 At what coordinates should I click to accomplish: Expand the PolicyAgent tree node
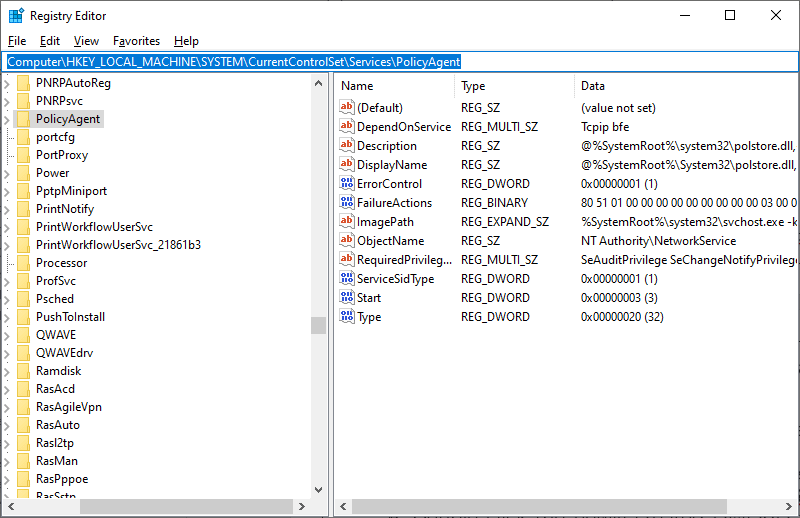click(x=8, y=119)
